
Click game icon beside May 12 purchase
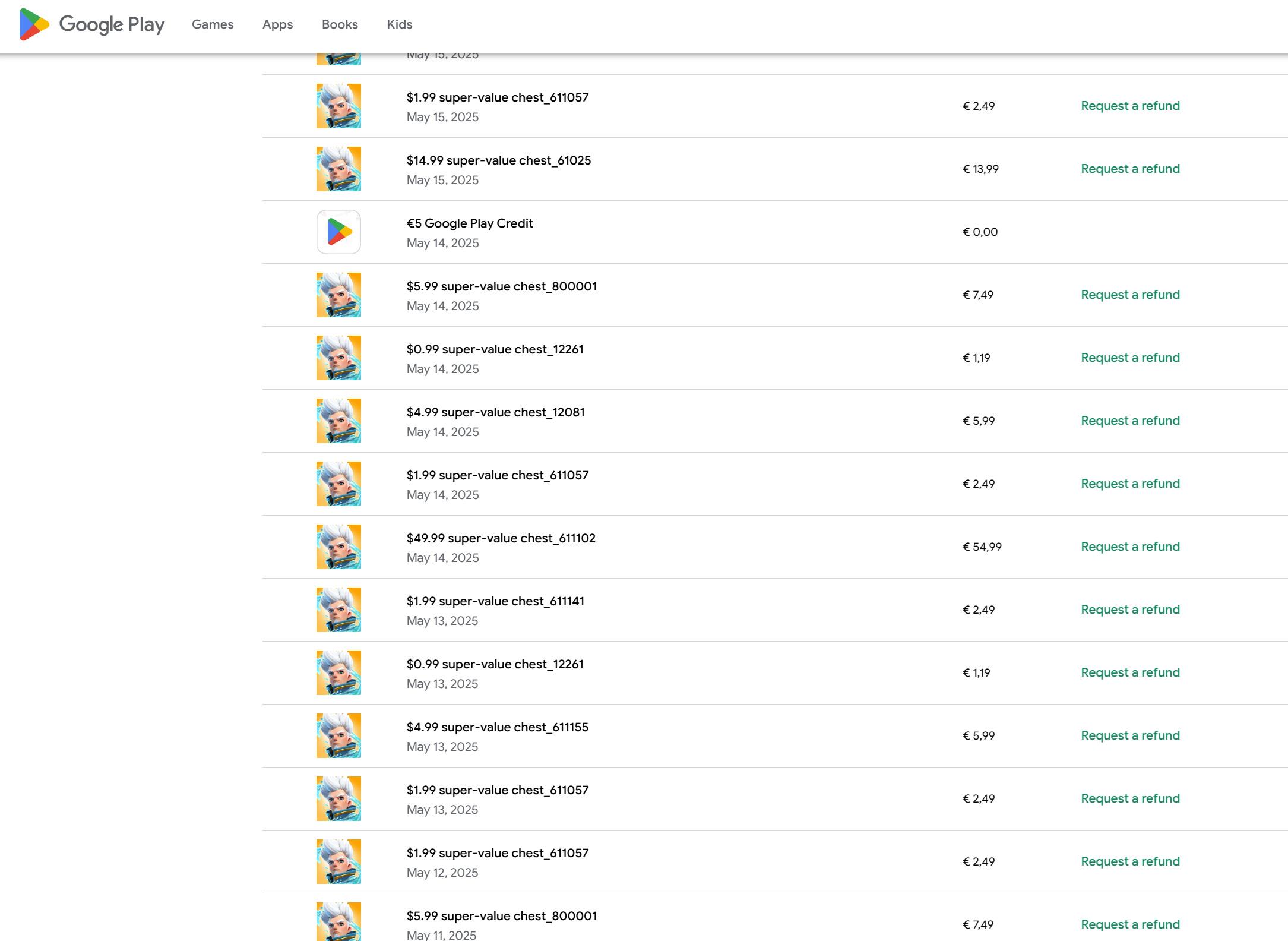click(338, 861)
